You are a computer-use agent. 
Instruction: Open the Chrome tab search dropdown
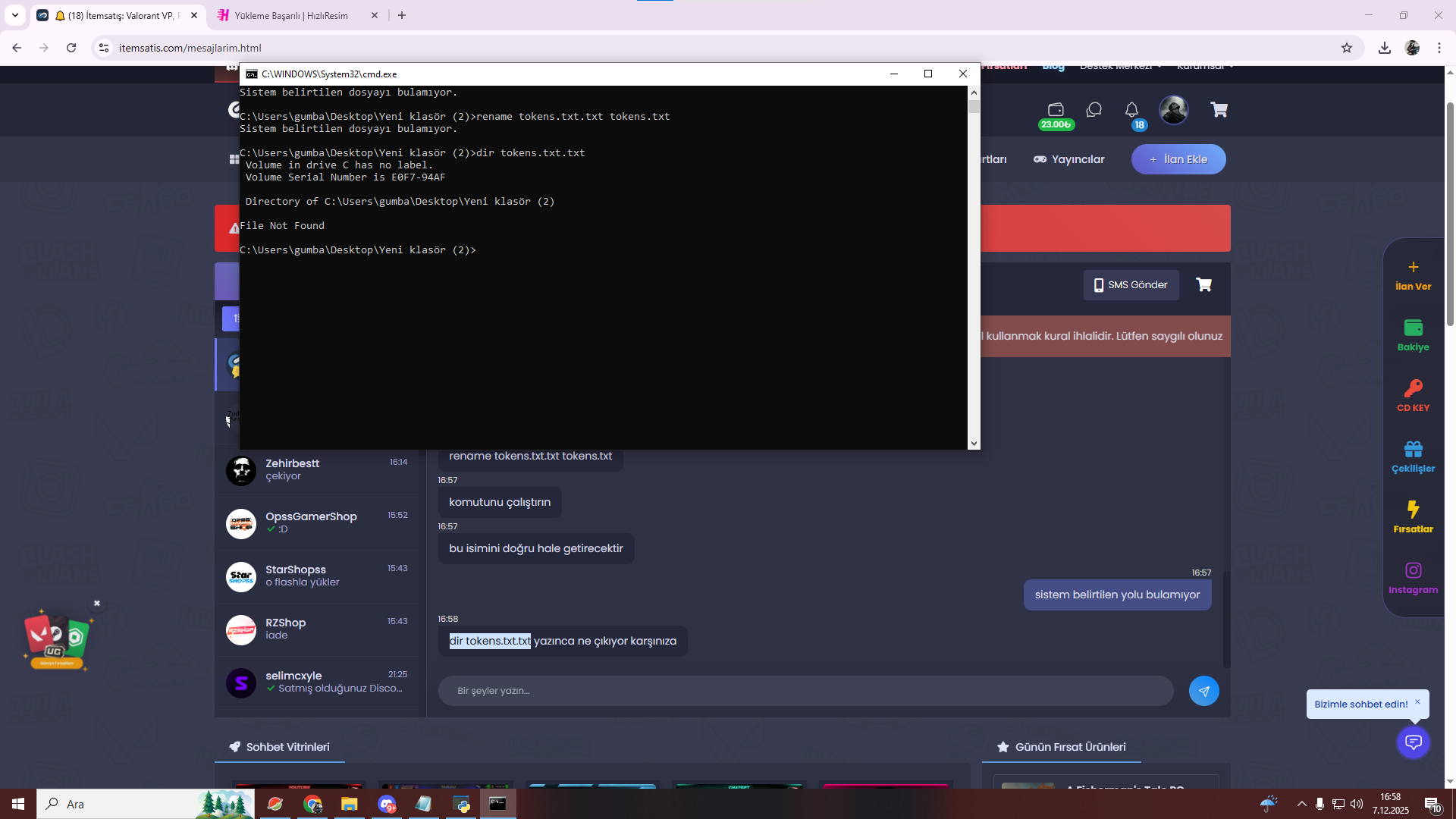[x=15, y=15]
